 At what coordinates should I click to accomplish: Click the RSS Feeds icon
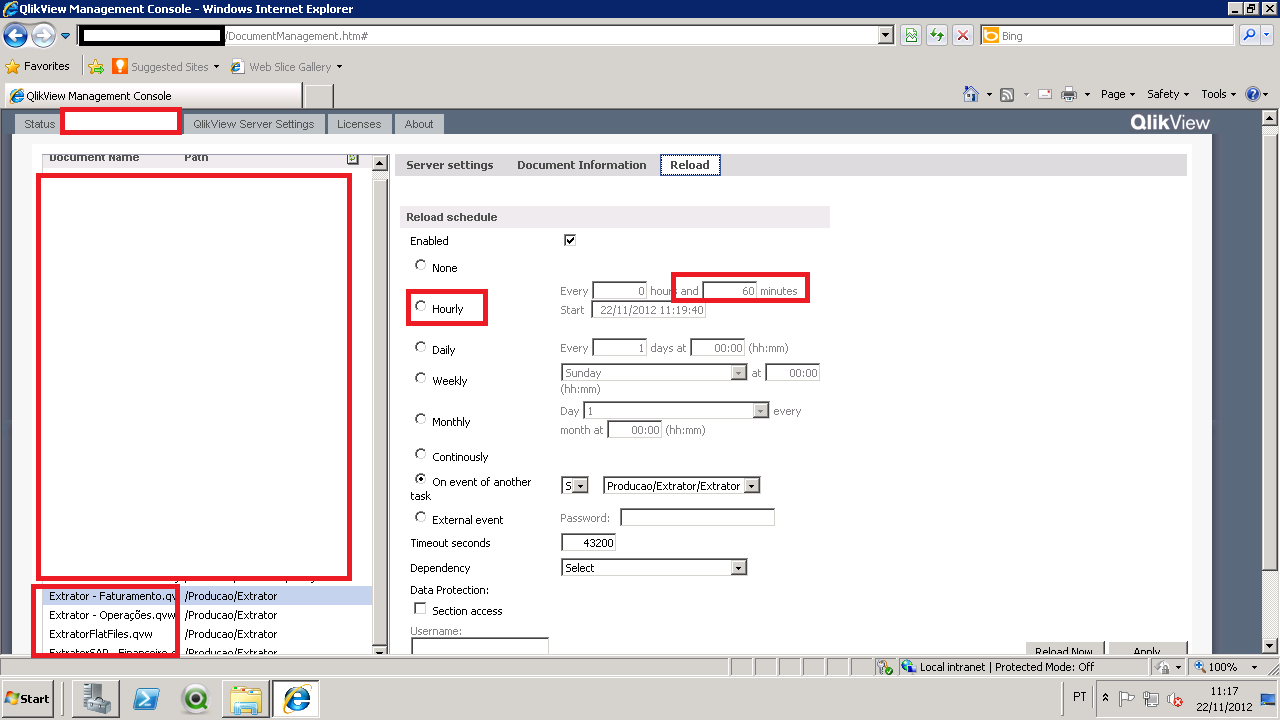(1007, 94)
